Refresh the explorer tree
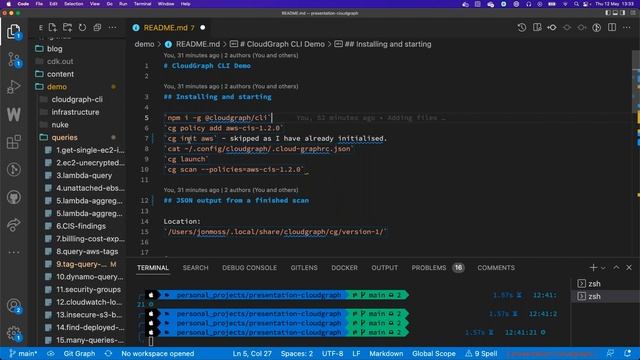640x360 pixels. (x=82, y=27)
